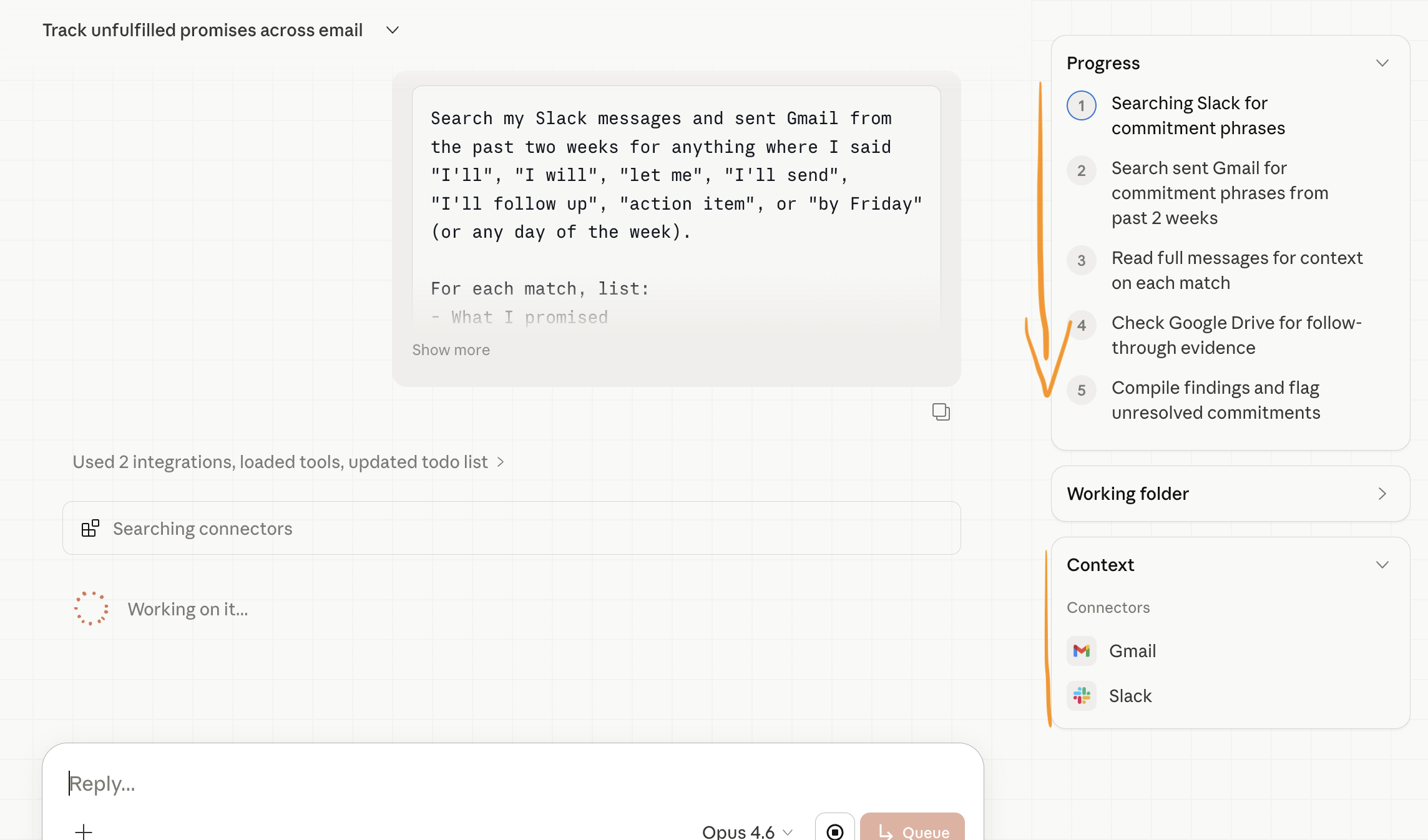Viewport: 1428px width, 840px height.
Task: Select step 2 number indicator
Action: point(1082,170)
